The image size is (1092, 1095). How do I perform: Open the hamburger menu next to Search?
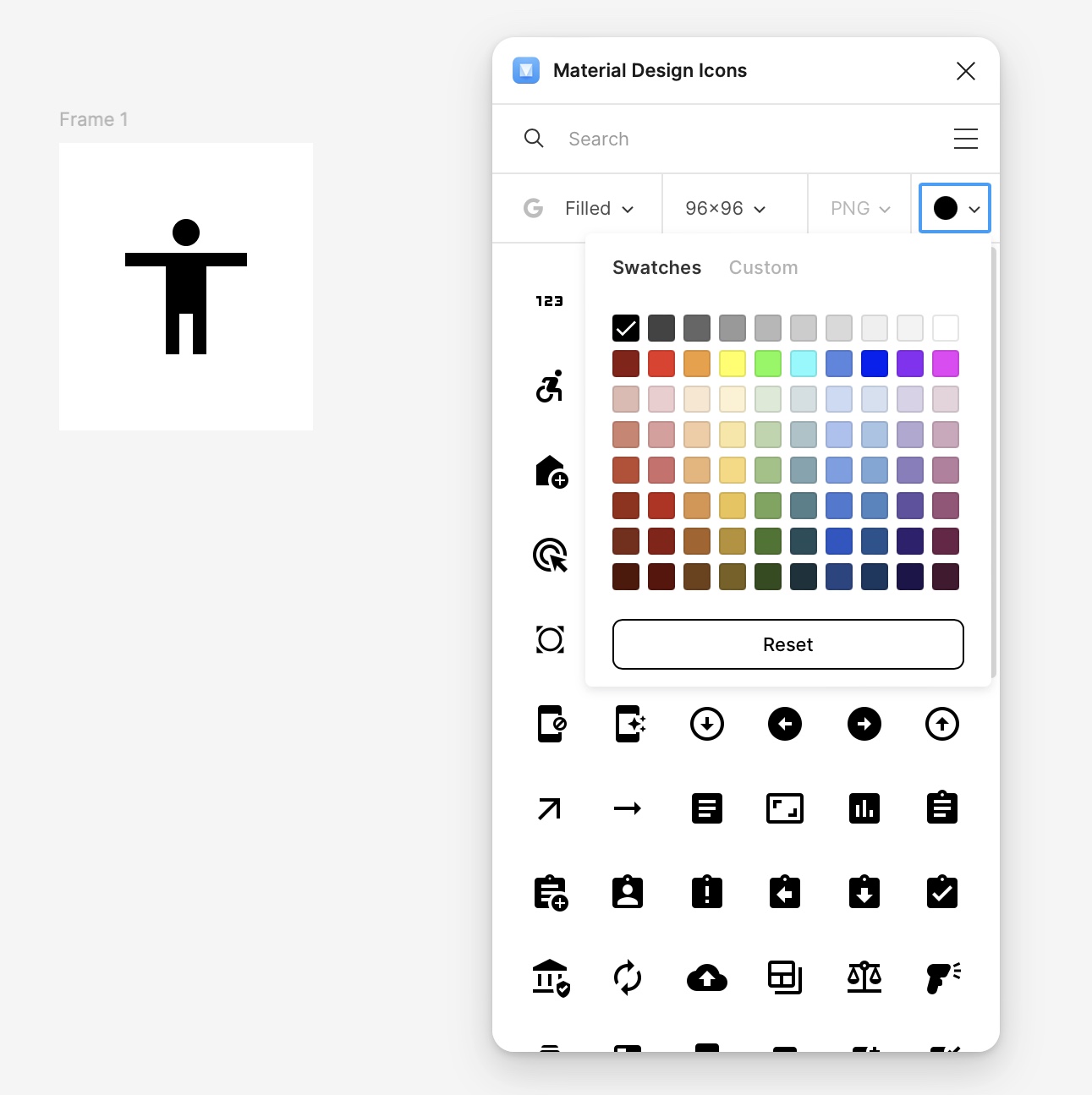tap(966, 139)
